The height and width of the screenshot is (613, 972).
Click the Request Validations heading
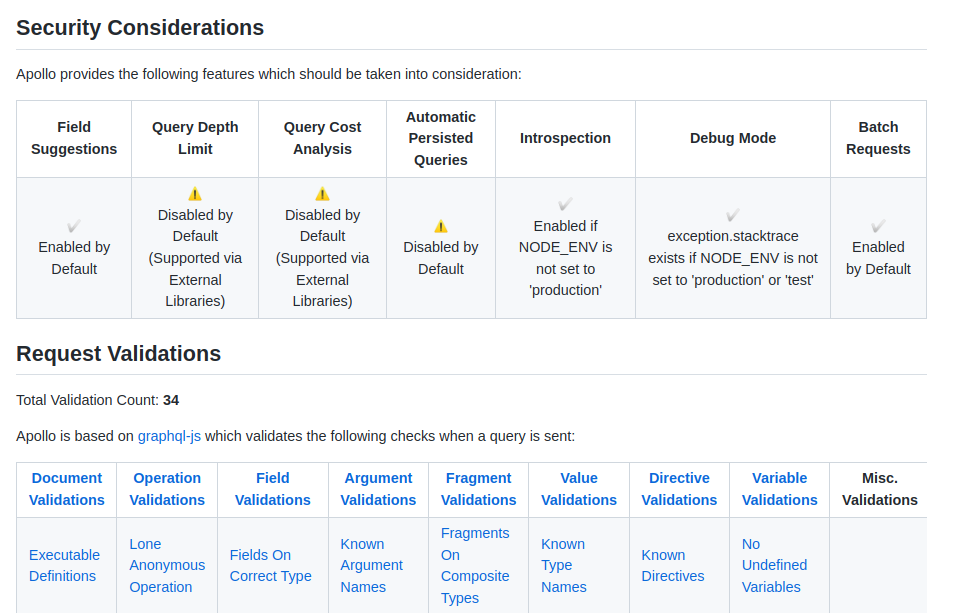pos(120,354)
